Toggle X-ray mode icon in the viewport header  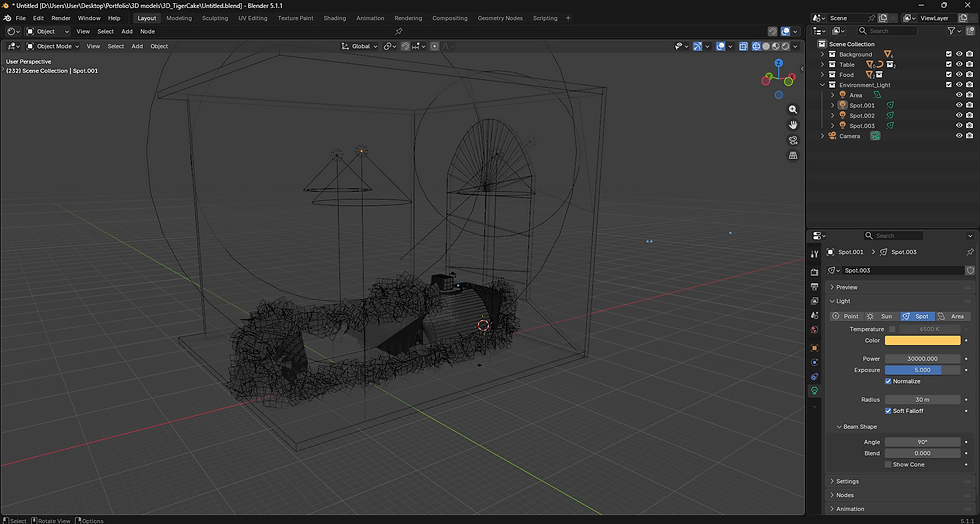point(743,46)
